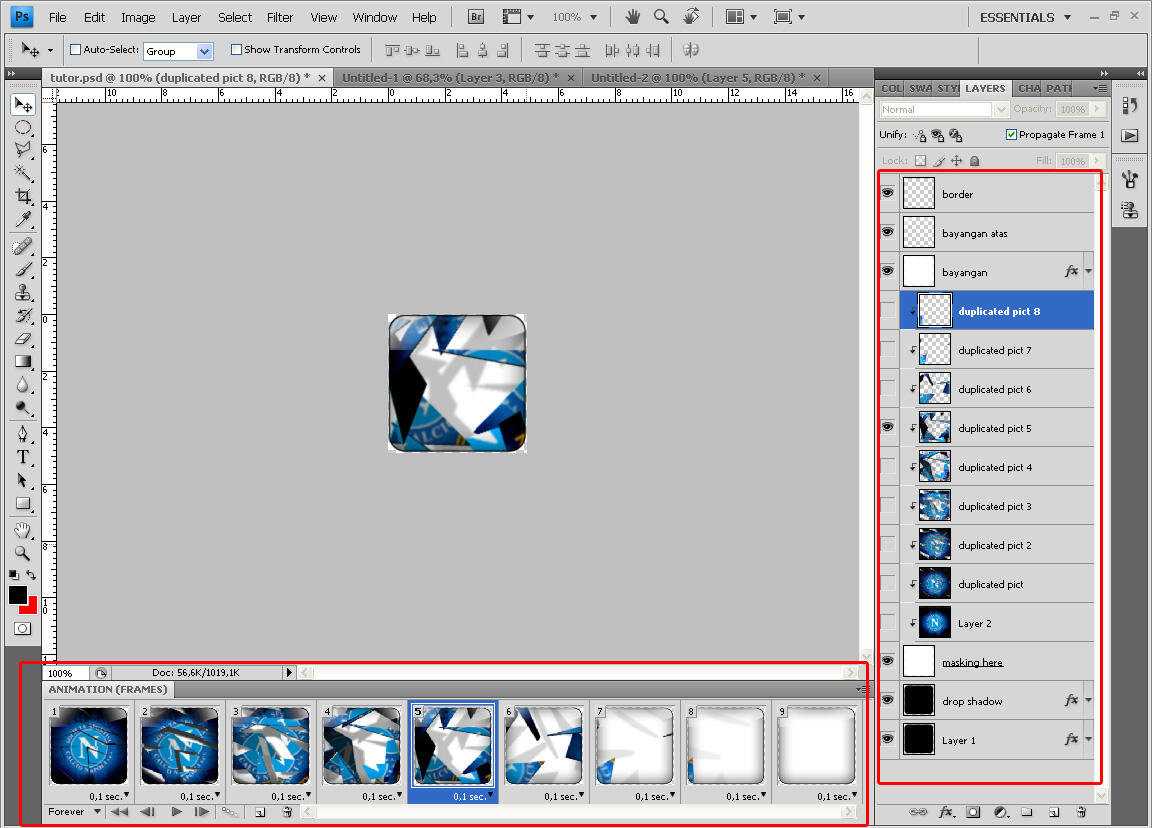Click the Rotate View tool icon
Image resolution: width=1152 pixels, height=828 pixels.
[x=691, y=16]
